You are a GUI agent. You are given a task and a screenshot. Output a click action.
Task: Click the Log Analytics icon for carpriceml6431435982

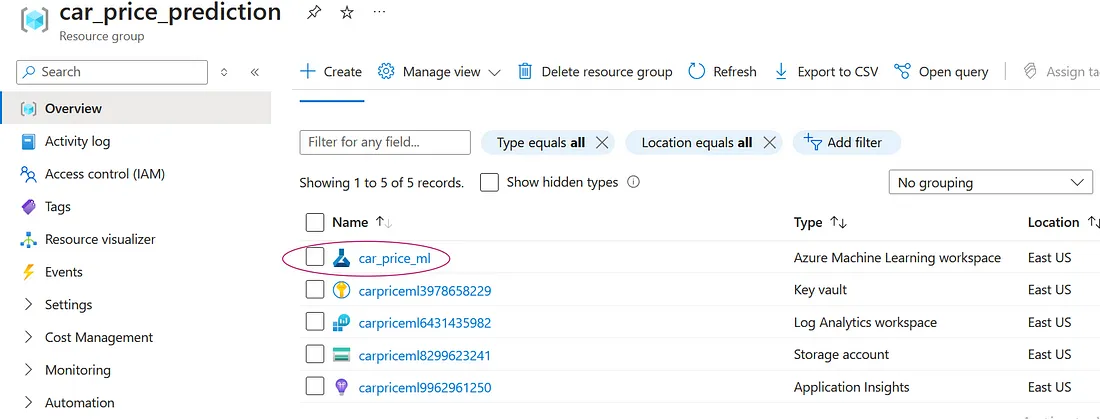click(x=341, y=322)
